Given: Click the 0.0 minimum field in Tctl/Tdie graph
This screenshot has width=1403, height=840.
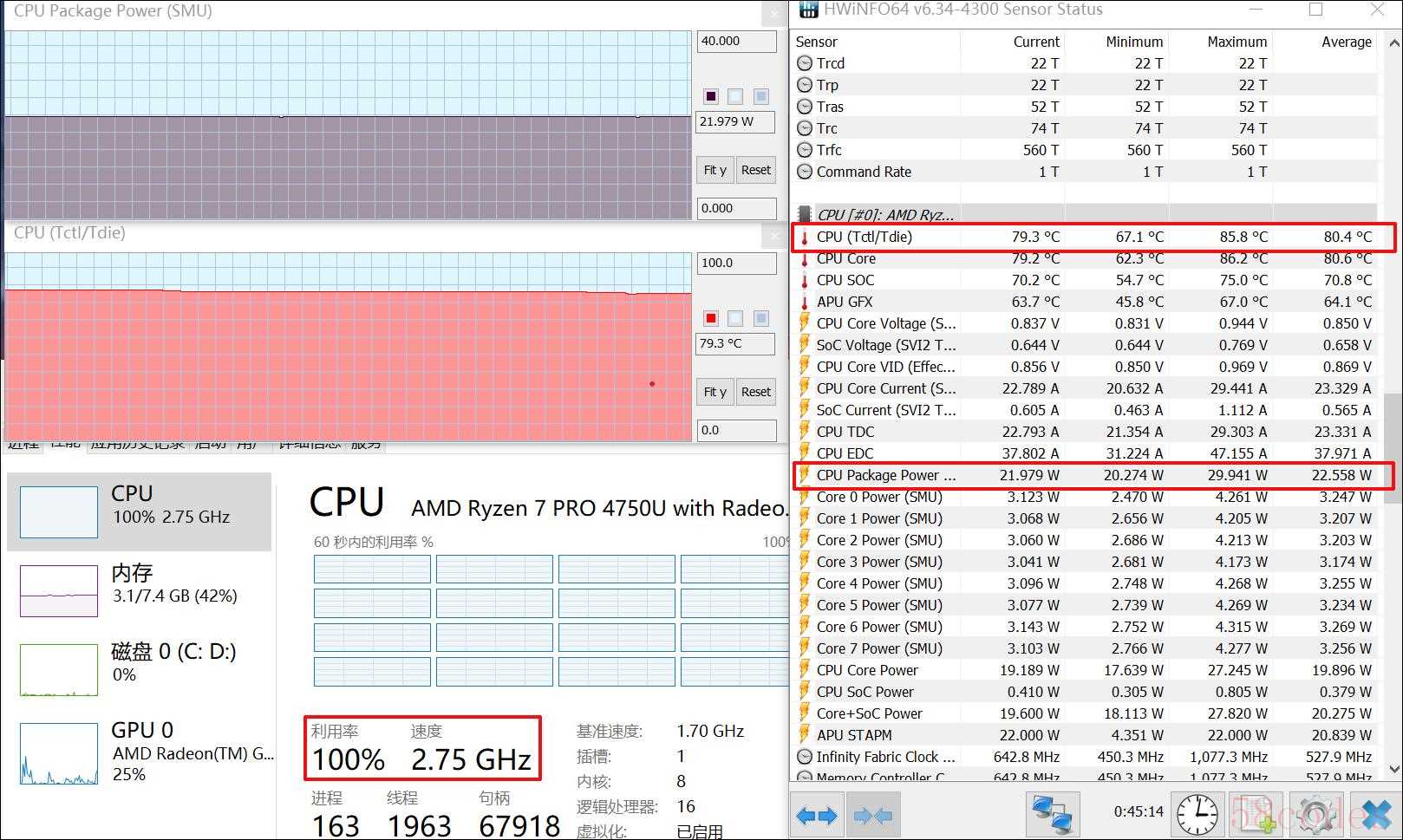Looking at the screenshot, I should point(736,430).
